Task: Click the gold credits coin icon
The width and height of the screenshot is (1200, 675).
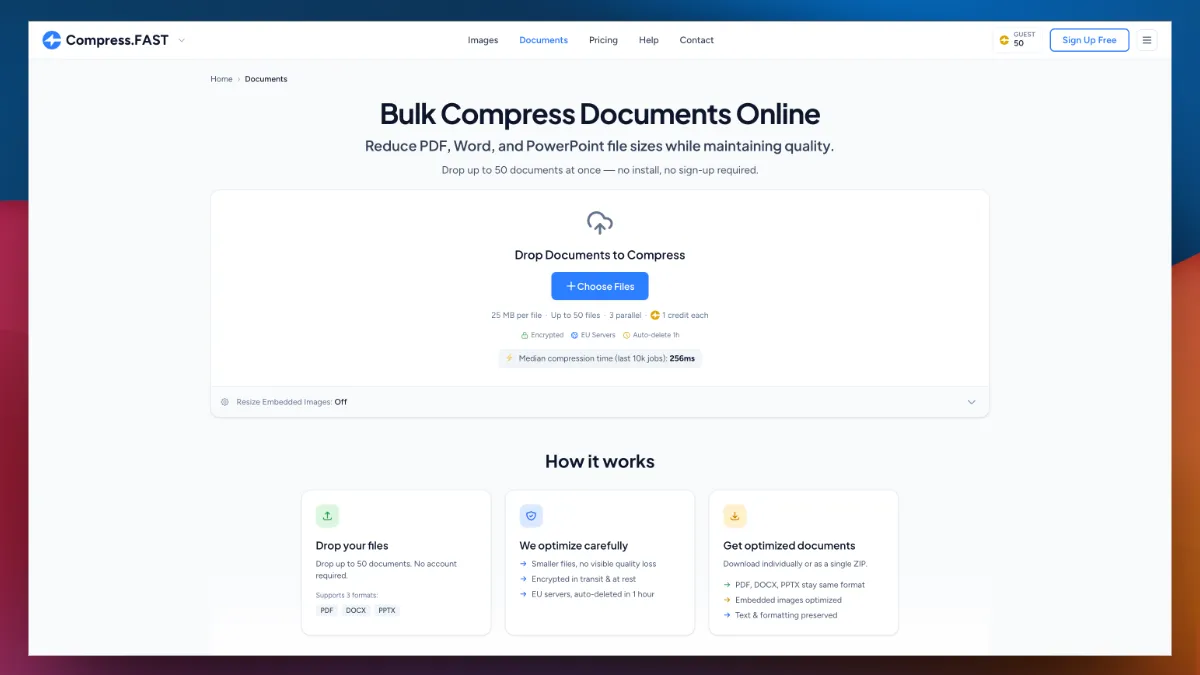Action: click(x=1004, y=41)
